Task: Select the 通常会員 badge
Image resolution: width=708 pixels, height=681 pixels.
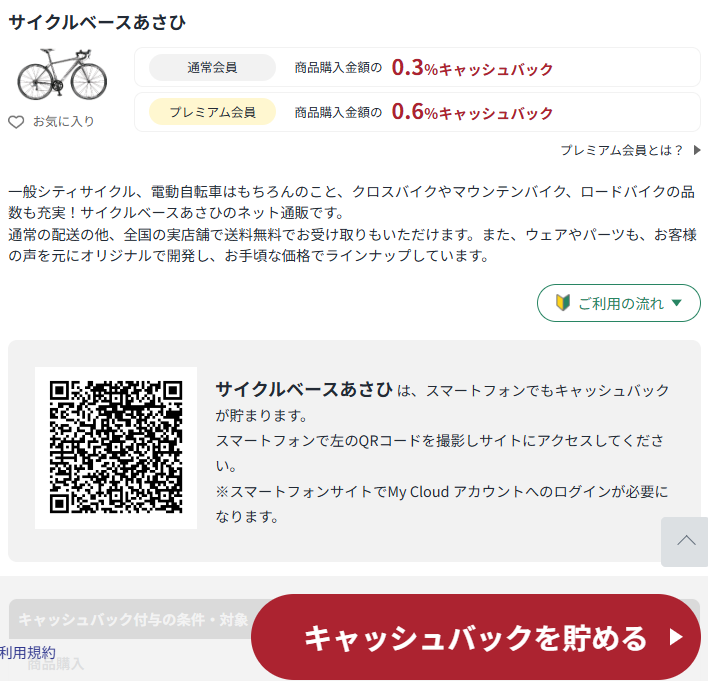Action: [x=212, y=68]
